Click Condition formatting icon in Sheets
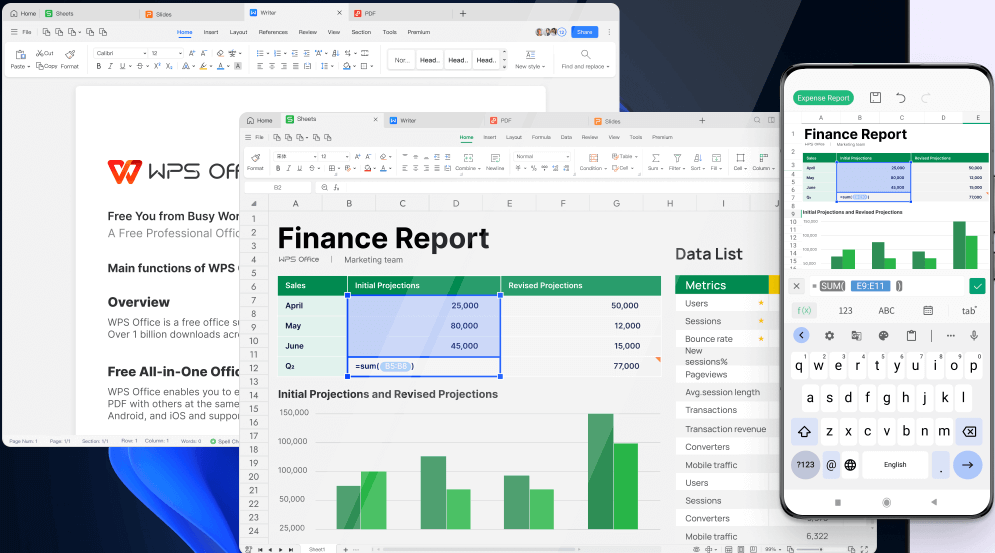 (593, 157)
